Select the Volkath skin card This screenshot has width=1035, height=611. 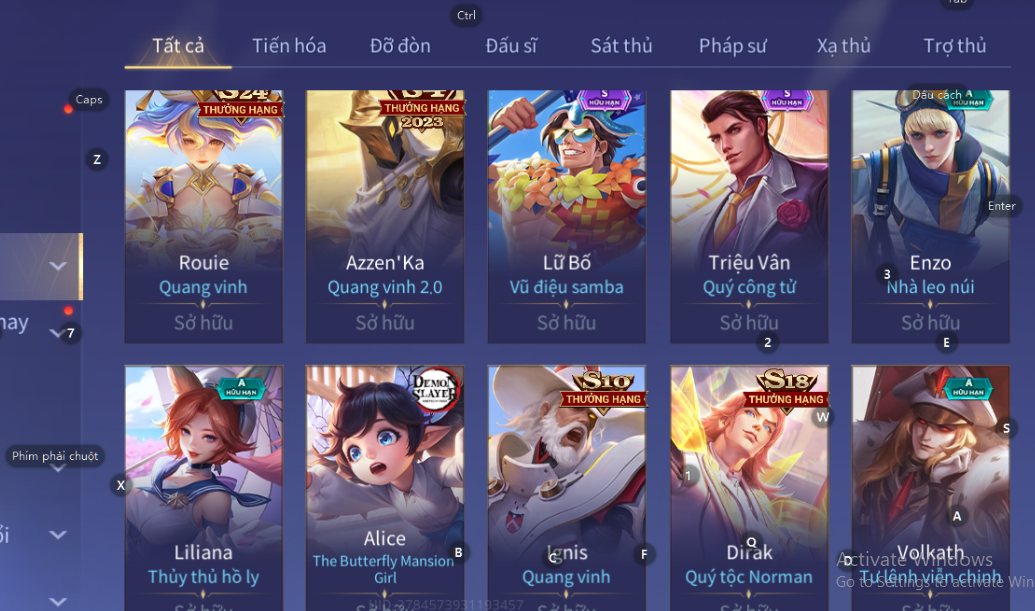pos(930,488)
